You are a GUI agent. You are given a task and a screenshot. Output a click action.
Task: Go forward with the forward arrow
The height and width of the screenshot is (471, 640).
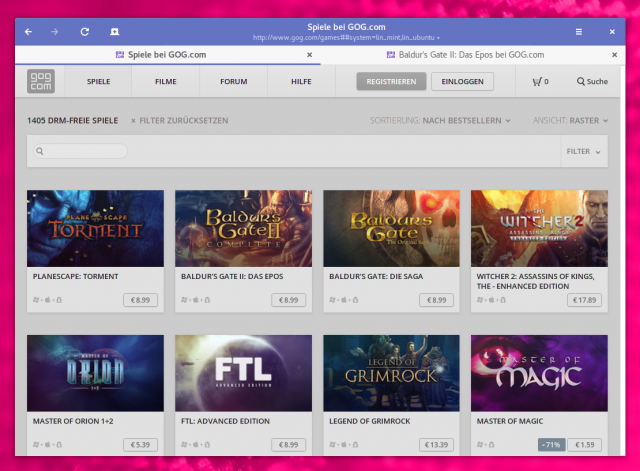click(x=54, y=31)
